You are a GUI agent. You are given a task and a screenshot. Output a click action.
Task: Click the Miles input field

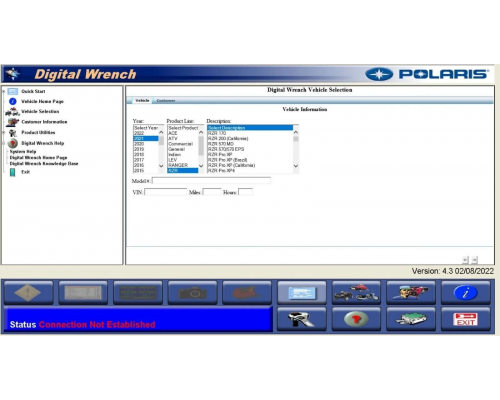(x=212, y=192)
